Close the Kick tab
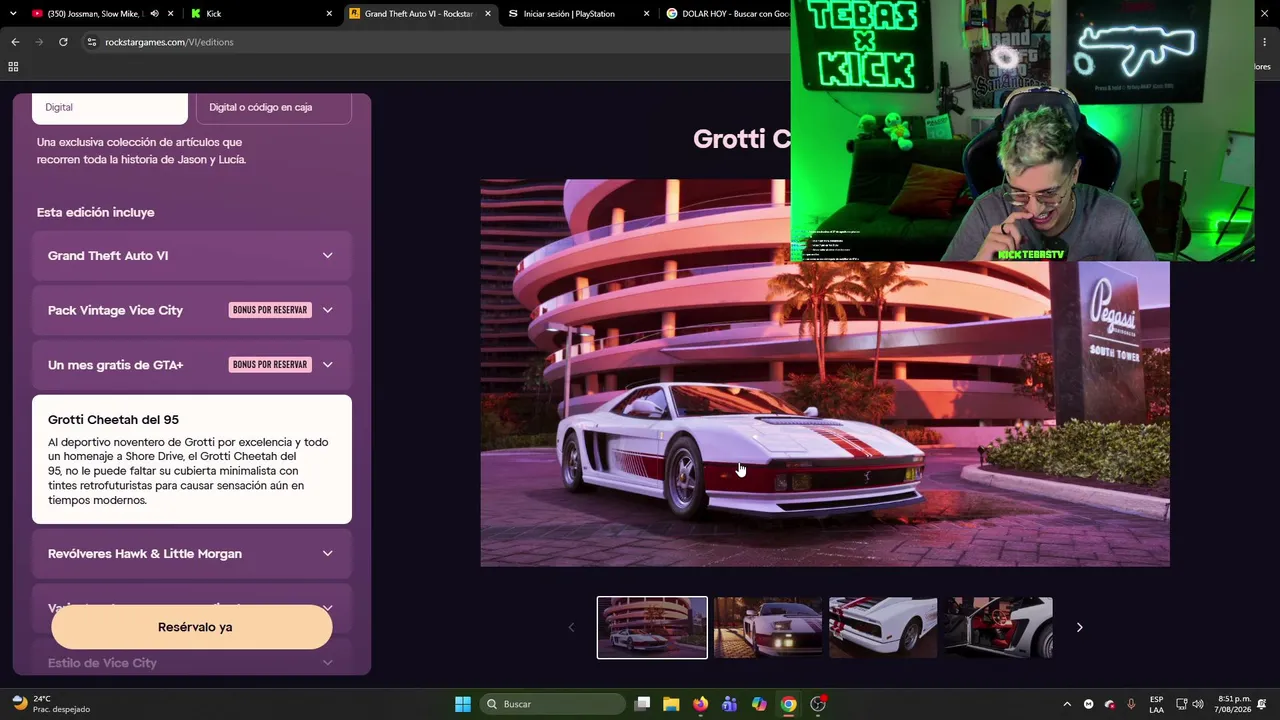The height and width of the screenshot is (720, 1280). click(329, 14)
